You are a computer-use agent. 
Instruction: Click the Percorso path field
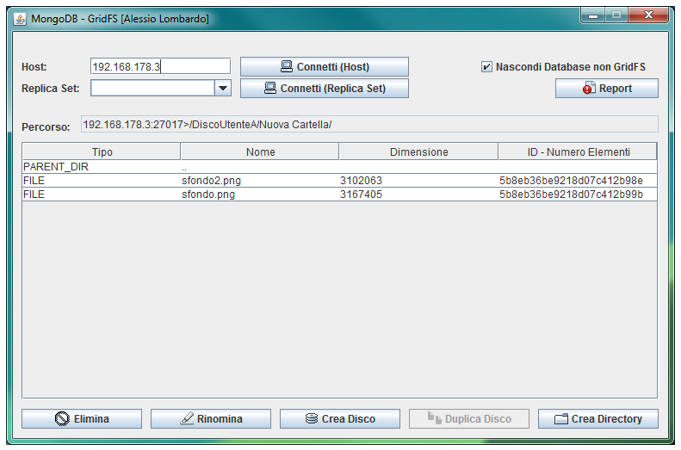(x=370, y=125)
